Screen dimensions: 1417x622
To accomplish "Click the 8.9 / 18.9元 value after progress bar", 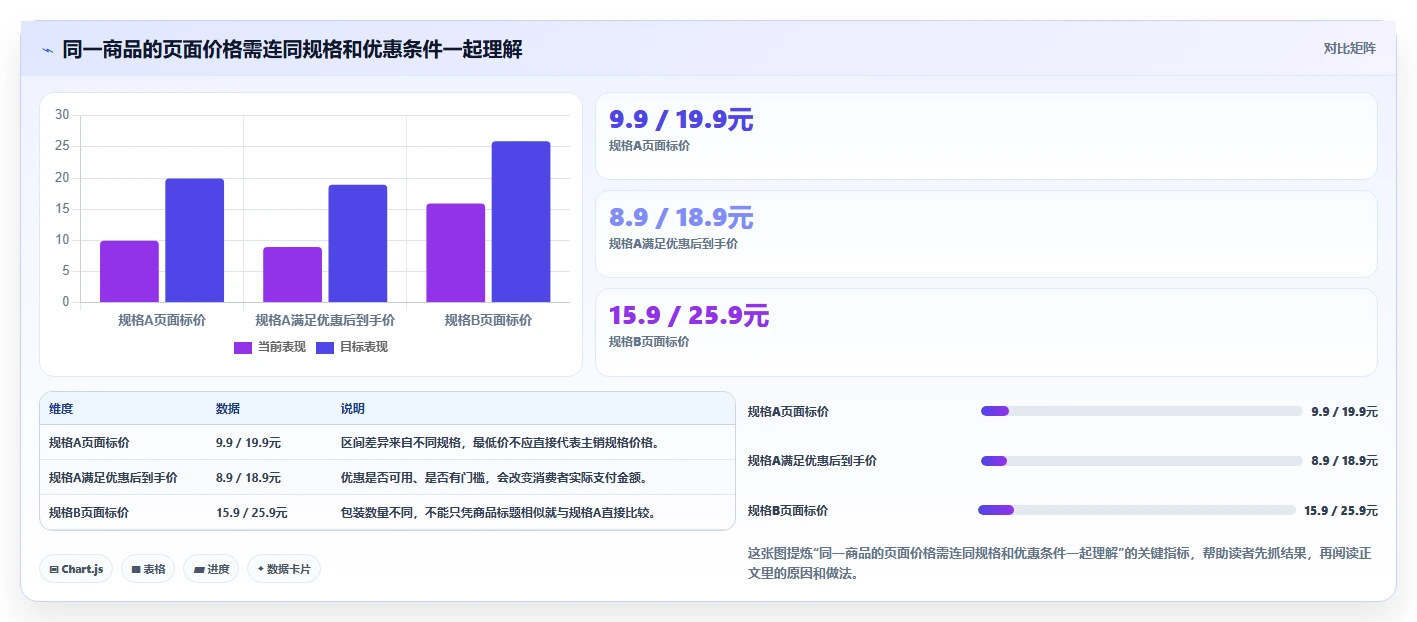I will point(1344,460).
